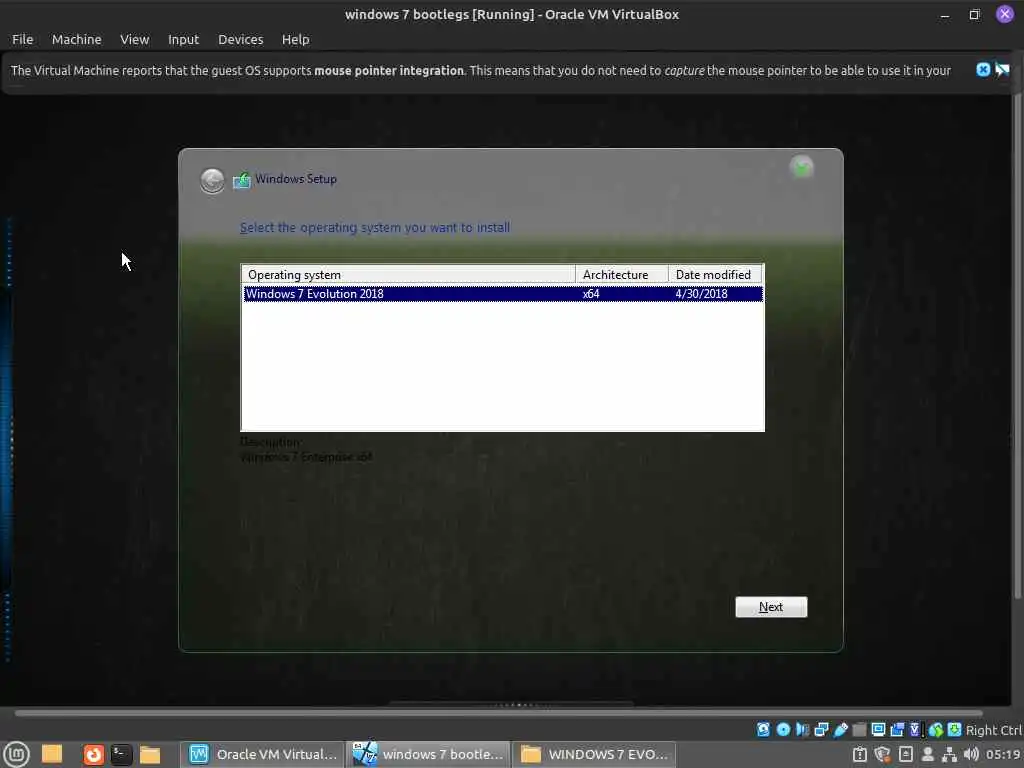The width and height of the screenshot is (1024, 768).
Task: Click the removable drives eject tray icon
Action: click(906, 754)
